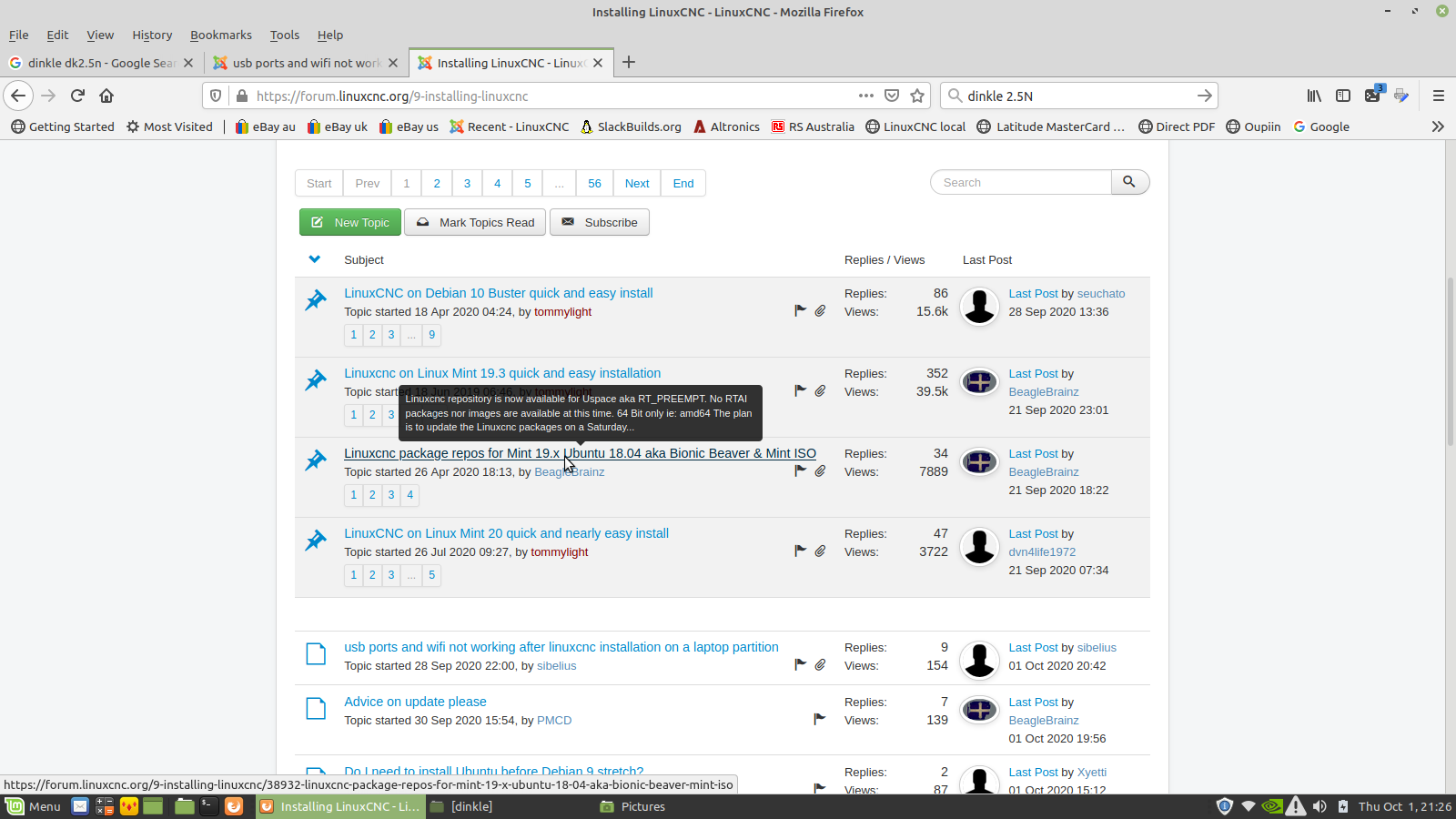Reload the current page
1456x819 pixels.
(x=78, y=96)
